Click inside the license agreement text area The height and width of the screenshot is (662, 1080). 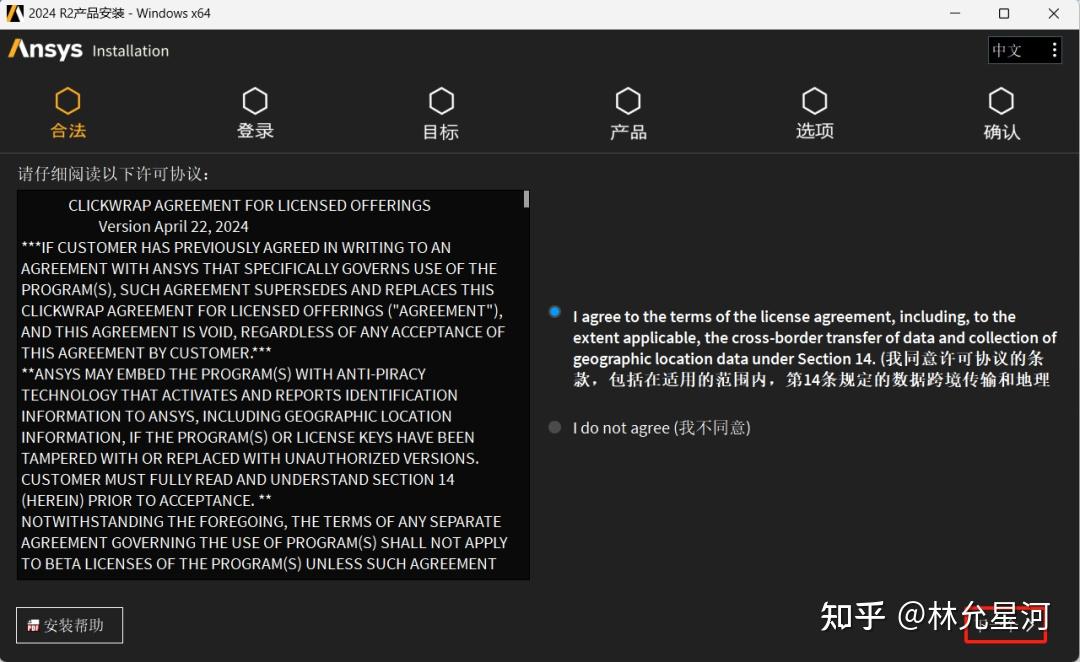pyautogui.click(x=270, y=380)
